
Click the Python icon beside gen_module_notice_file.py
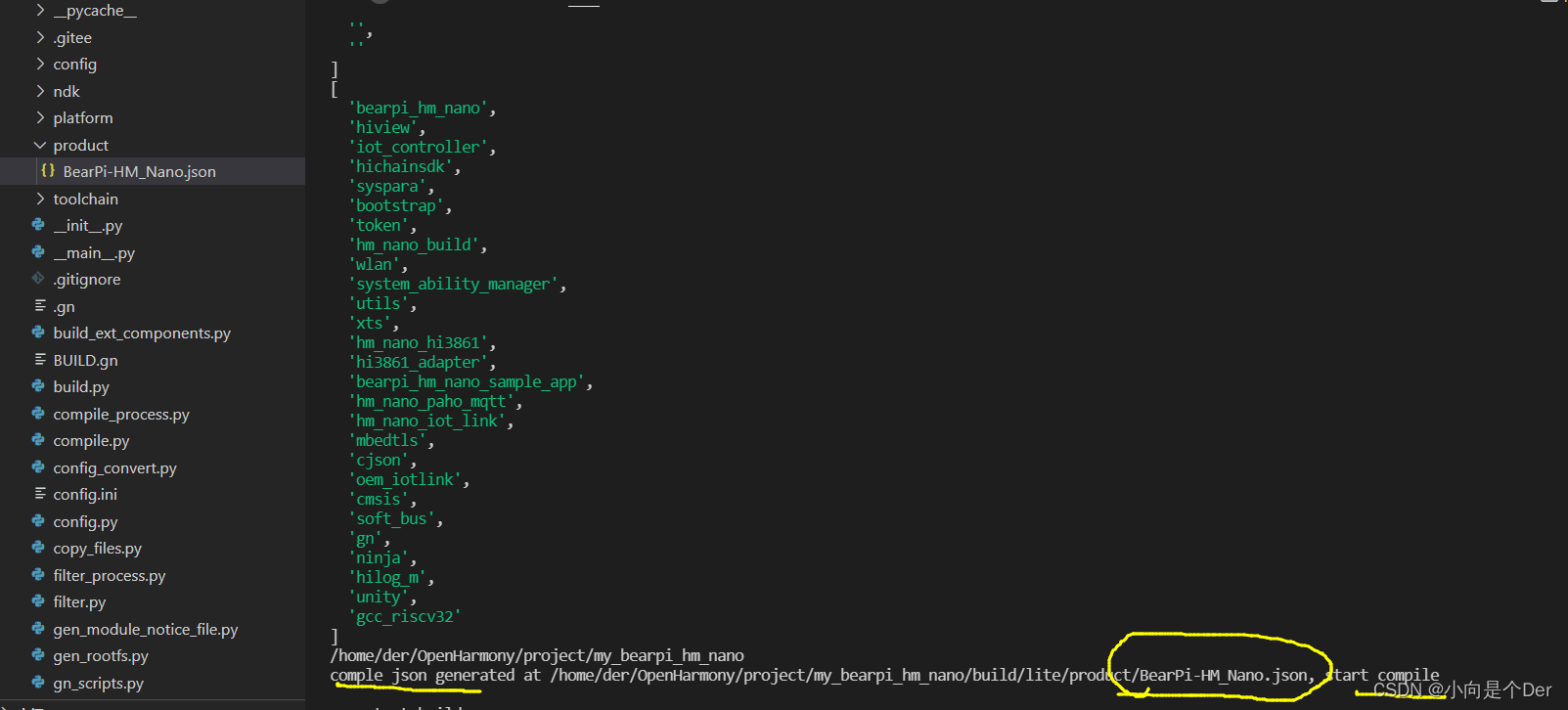38,629
